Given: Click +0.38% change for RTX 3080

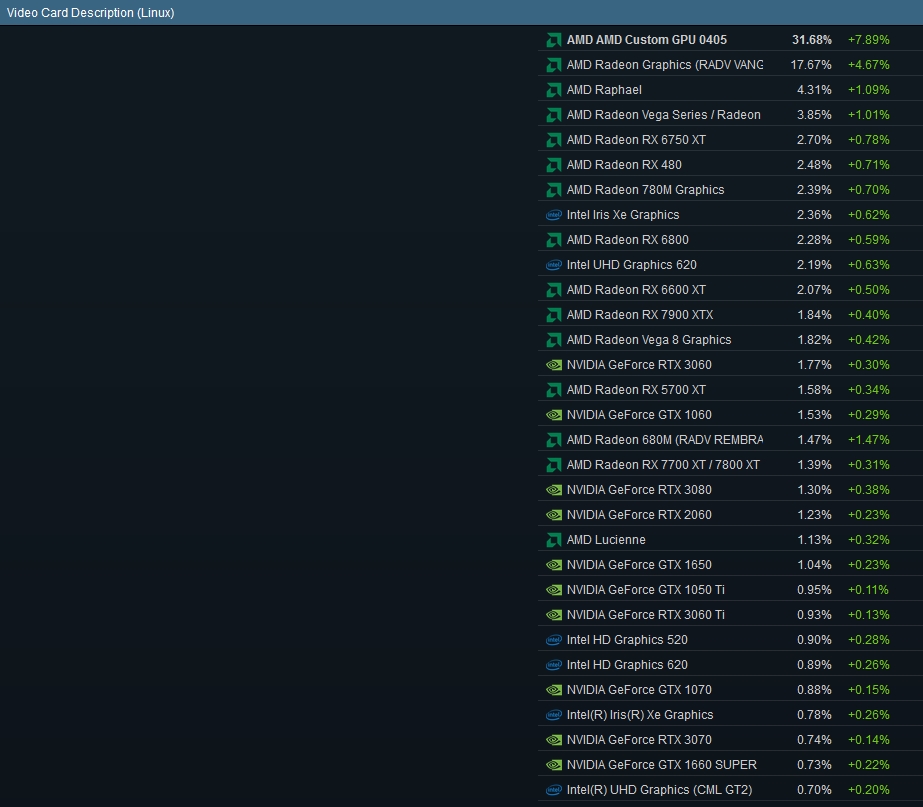Looking at the screenshot, I should 868,490.
